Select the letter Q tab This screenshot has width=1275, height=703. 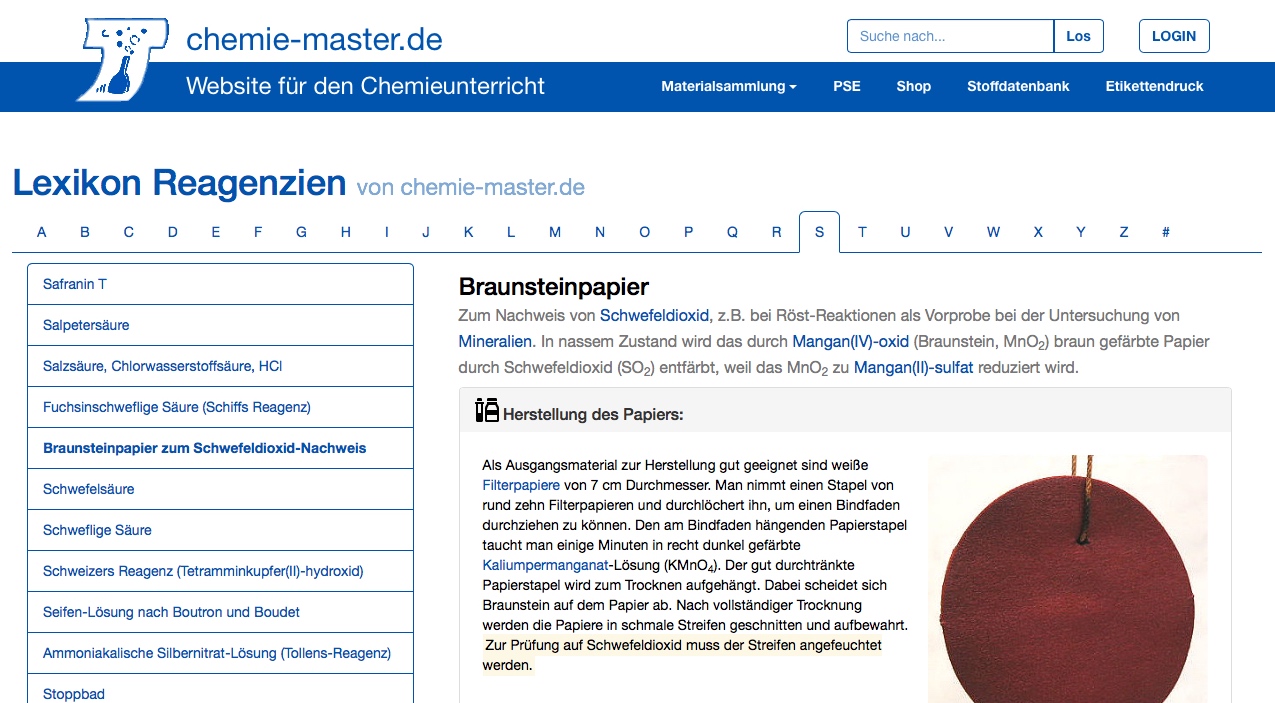coord(733,232)
